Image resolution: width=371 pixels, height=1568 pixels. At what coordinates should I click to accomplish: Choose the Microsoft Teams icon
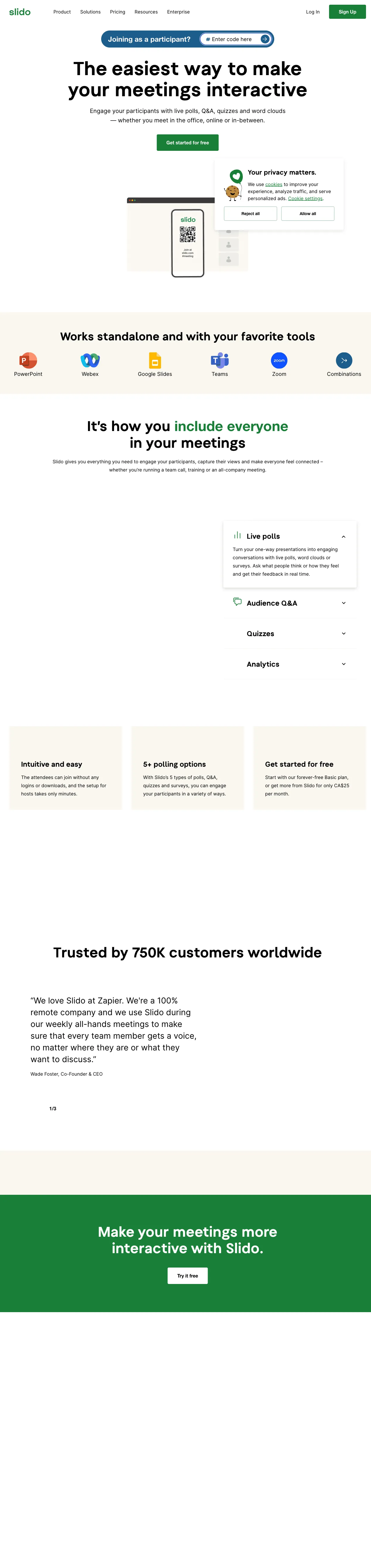(220, 360)
